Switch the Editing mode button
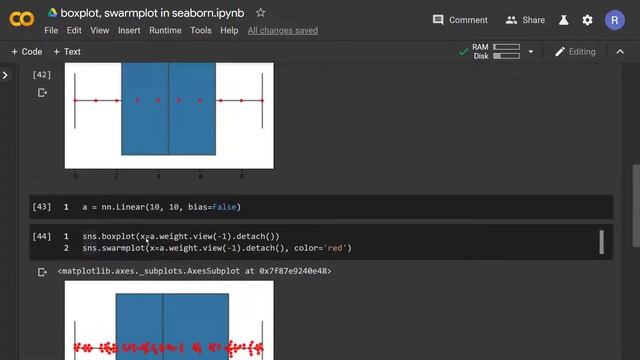640x360 pixels. point(576,52)
